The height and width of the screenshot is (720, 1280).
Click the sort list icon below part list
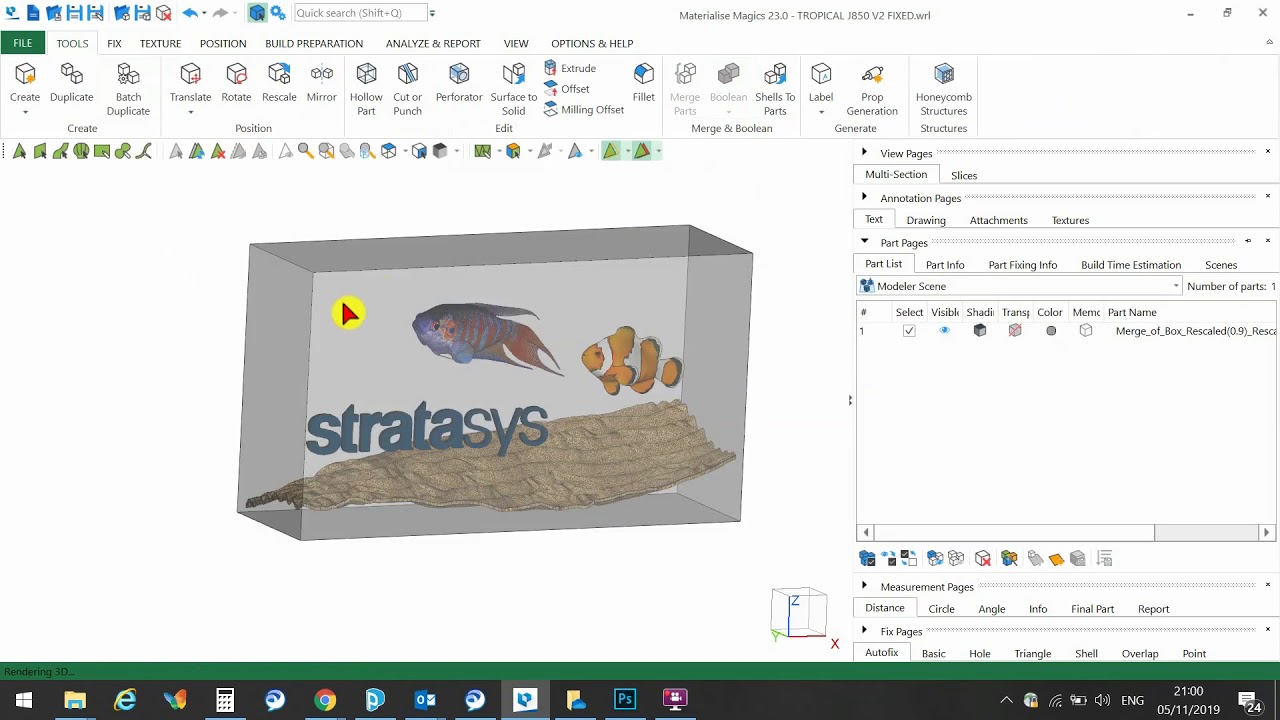tap(1104, 559)
